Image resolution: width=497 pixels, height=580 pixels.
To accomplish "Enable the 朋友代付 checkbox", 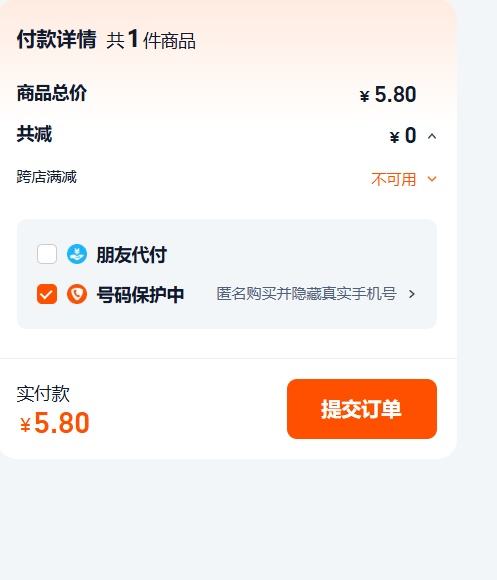I will pos(47,254).
